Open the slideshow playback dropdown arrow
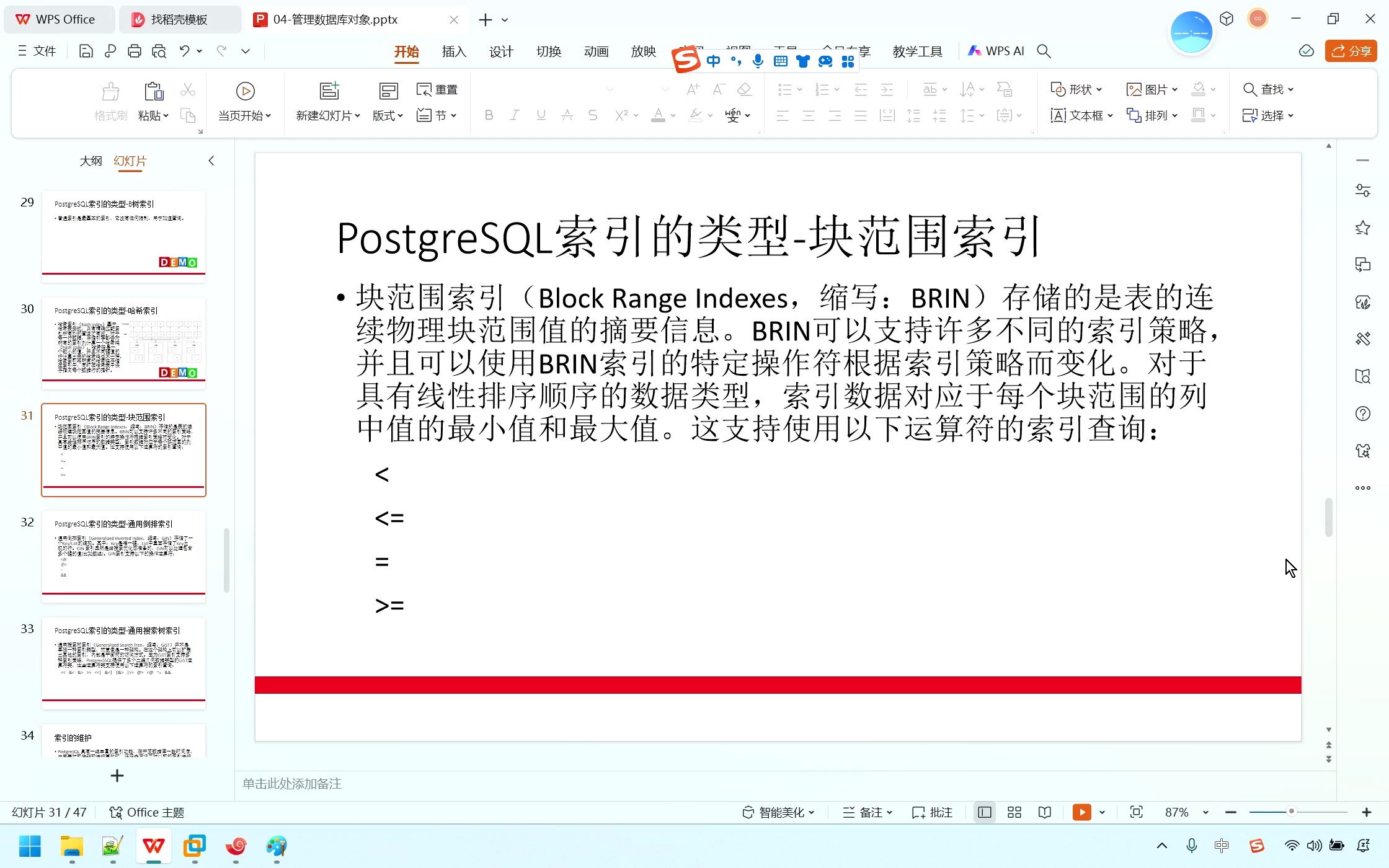1389x868 pixels. (x=1102, y=812)
